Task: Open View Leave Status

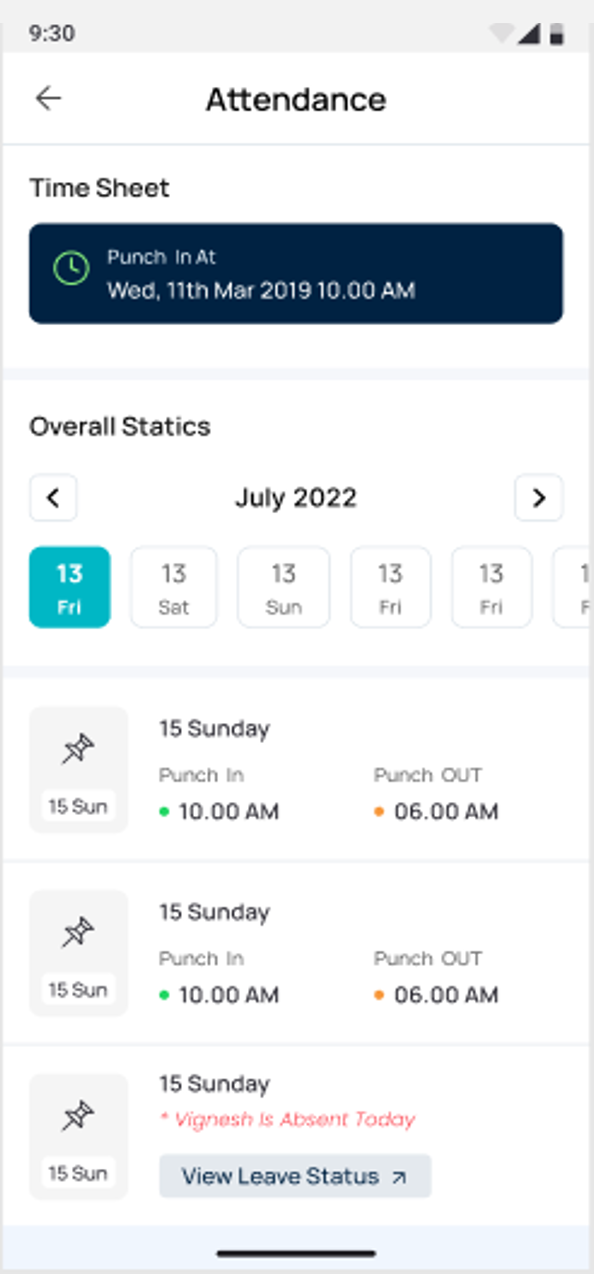Action: point(295,1176)
